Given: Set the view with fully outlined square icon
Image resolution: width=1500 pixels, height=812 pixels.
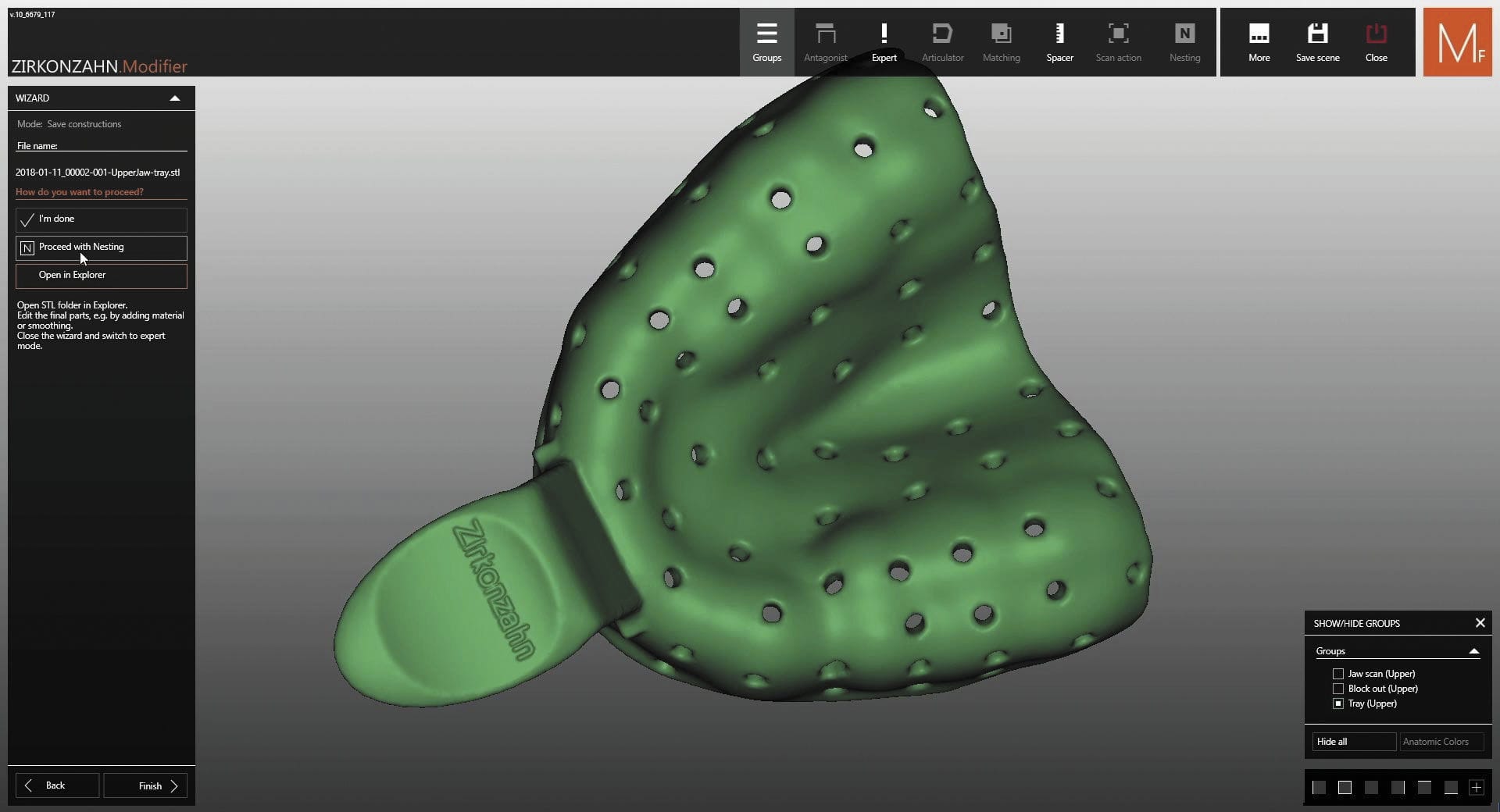Looking at the screenshot, I should click(1345, 787).
